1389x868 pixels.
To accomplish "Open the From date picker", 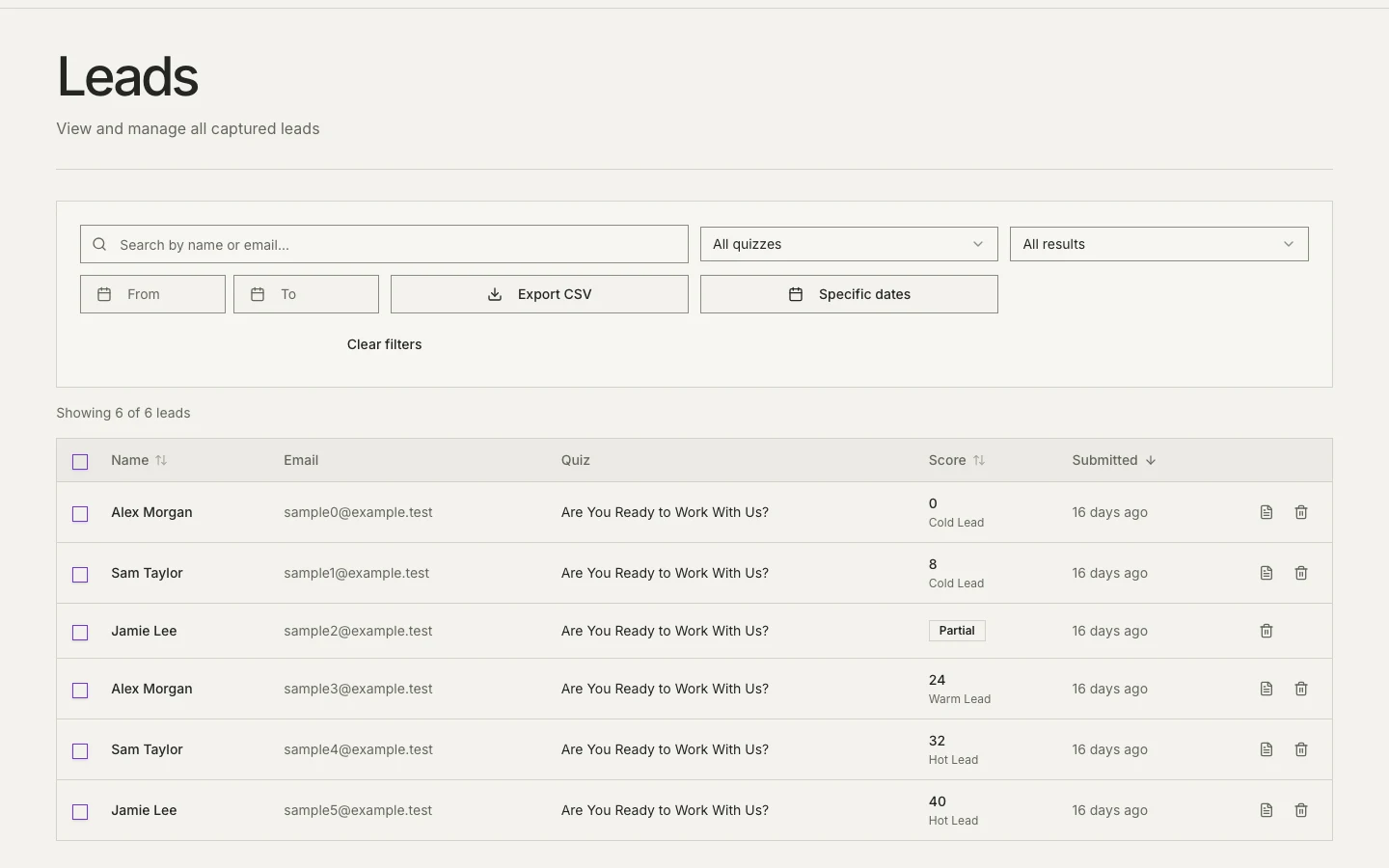I will pyautogui.click(x=152, y=294).
